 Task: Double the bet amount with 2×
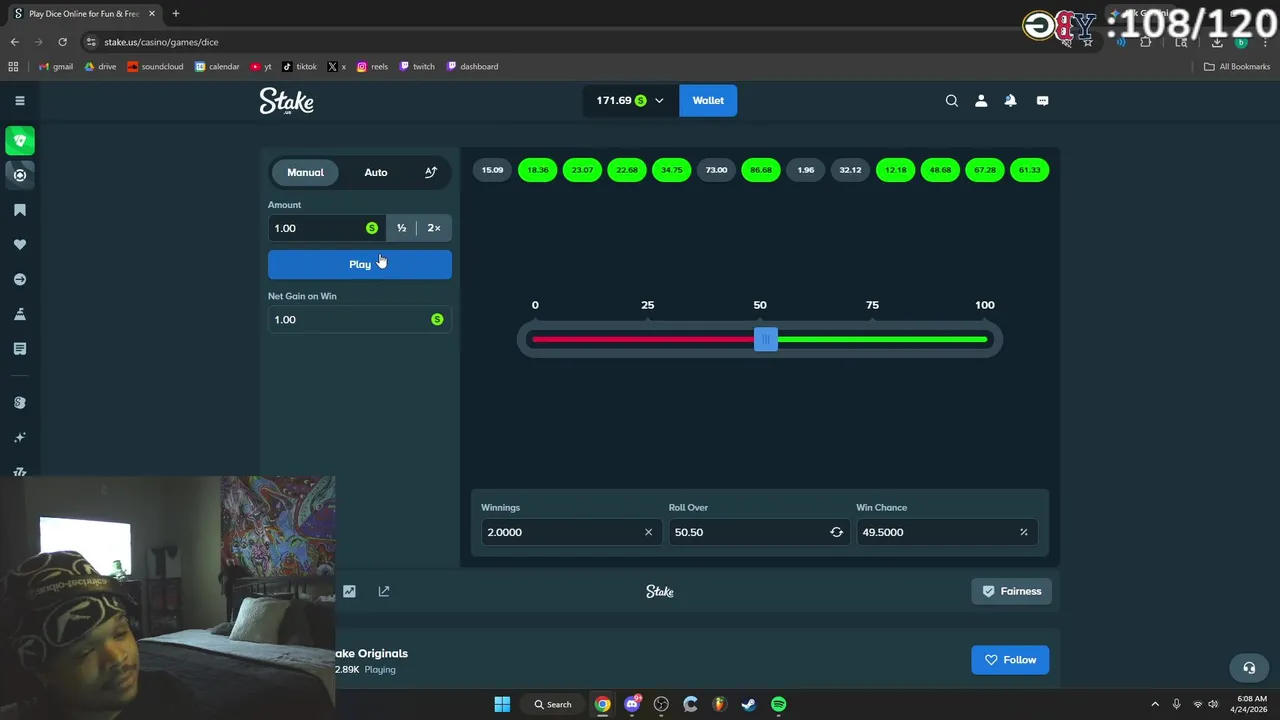tap(434, 228)
